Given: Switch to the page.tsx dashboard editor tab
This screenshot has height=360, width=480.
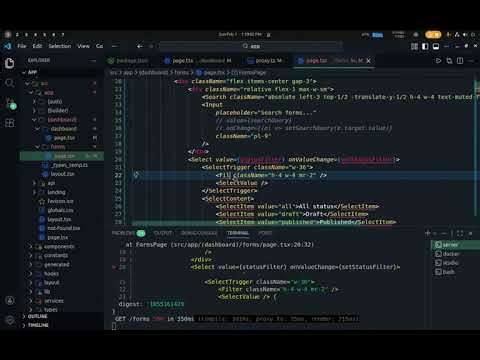Looking at the screenshot, I should click(x=198, y=61).
